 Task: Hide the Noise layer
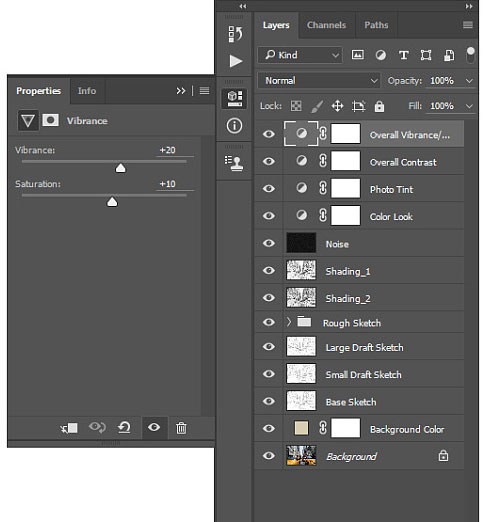coord(269,243)
